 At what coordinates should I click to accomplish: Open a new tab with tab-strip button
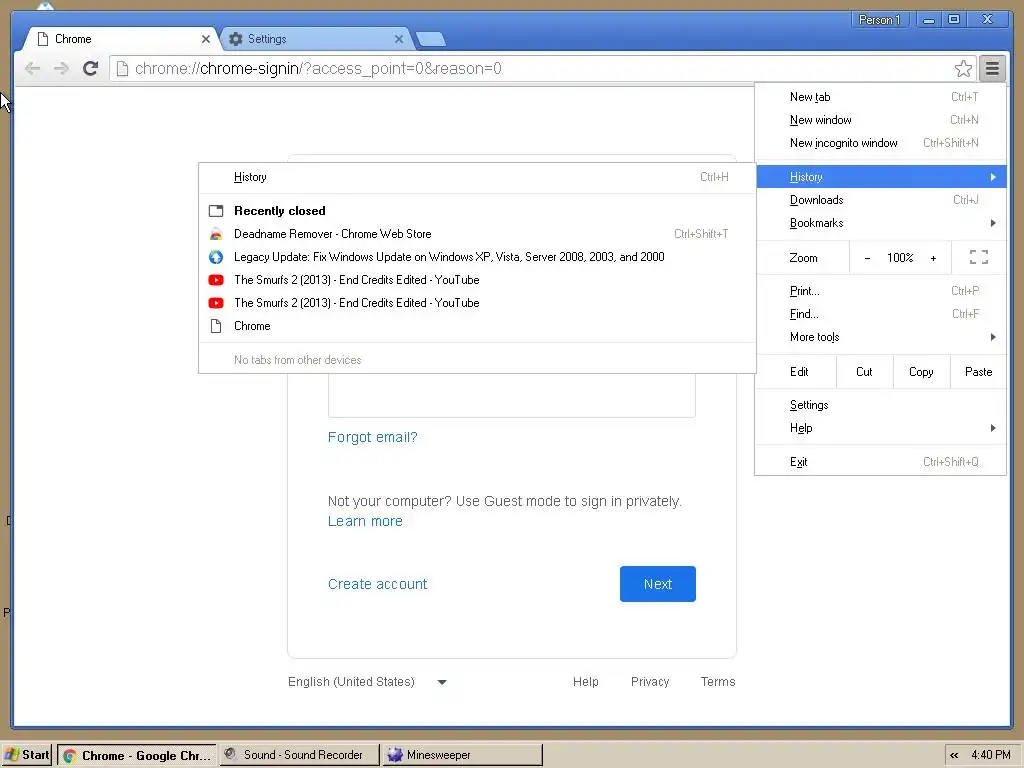(x=431, y=39)
